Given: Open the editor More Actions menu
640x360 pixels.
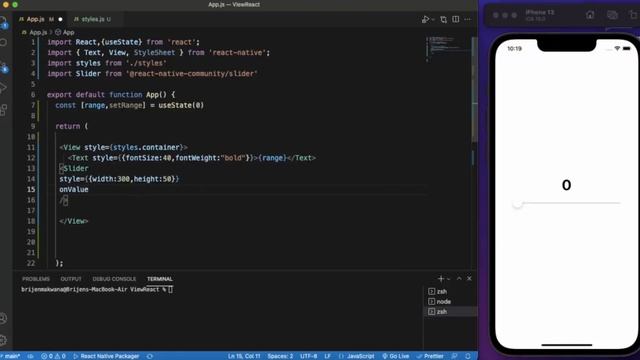Looking at the screenshot, I should [468, 19].
